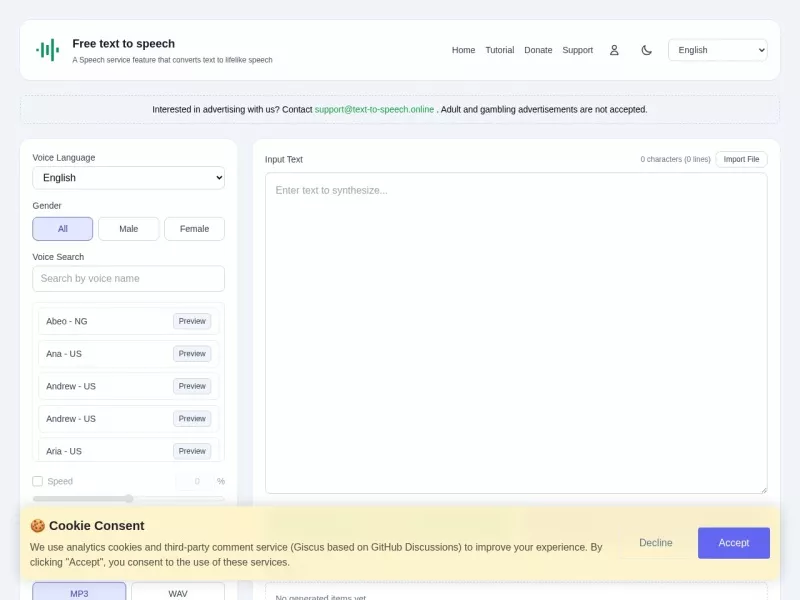The height and width of the screenshot is (600, 800).
Task: Click the Import File button
Action: coord(741,159)
